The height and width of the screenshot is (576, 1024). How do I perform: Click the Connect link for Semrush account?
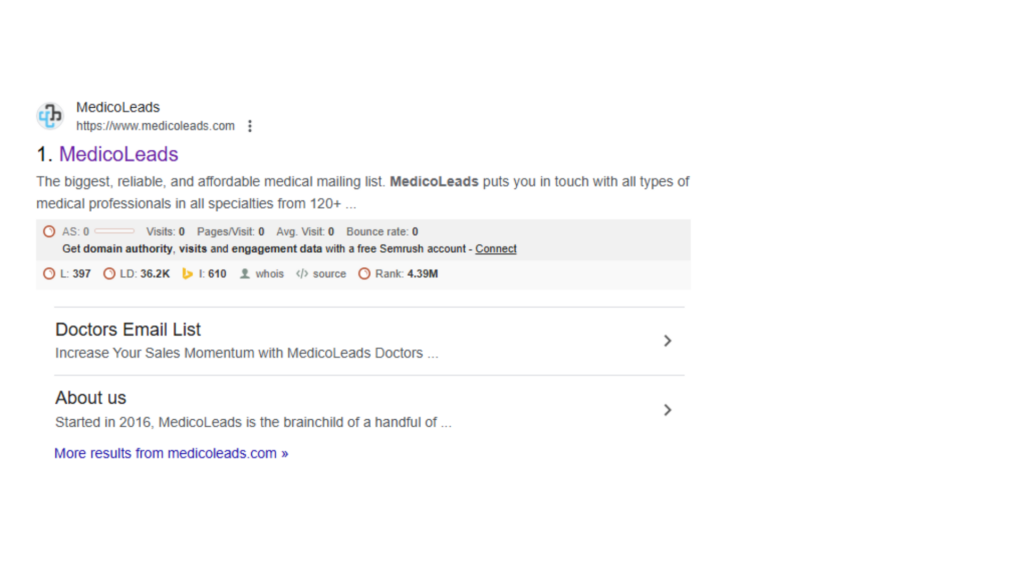(x=496, y=249)
